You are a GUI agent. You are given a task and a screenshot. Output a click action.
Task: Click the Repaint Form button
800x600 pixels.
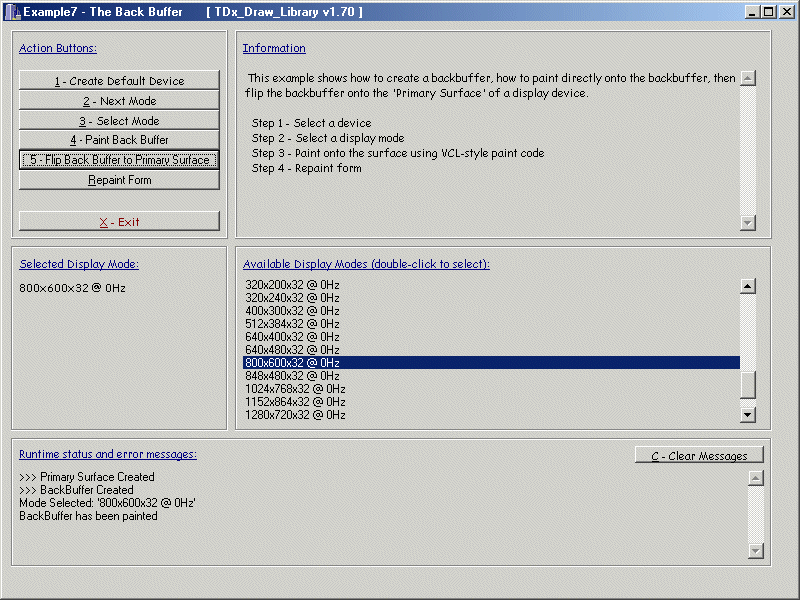(x=119, y=180)
